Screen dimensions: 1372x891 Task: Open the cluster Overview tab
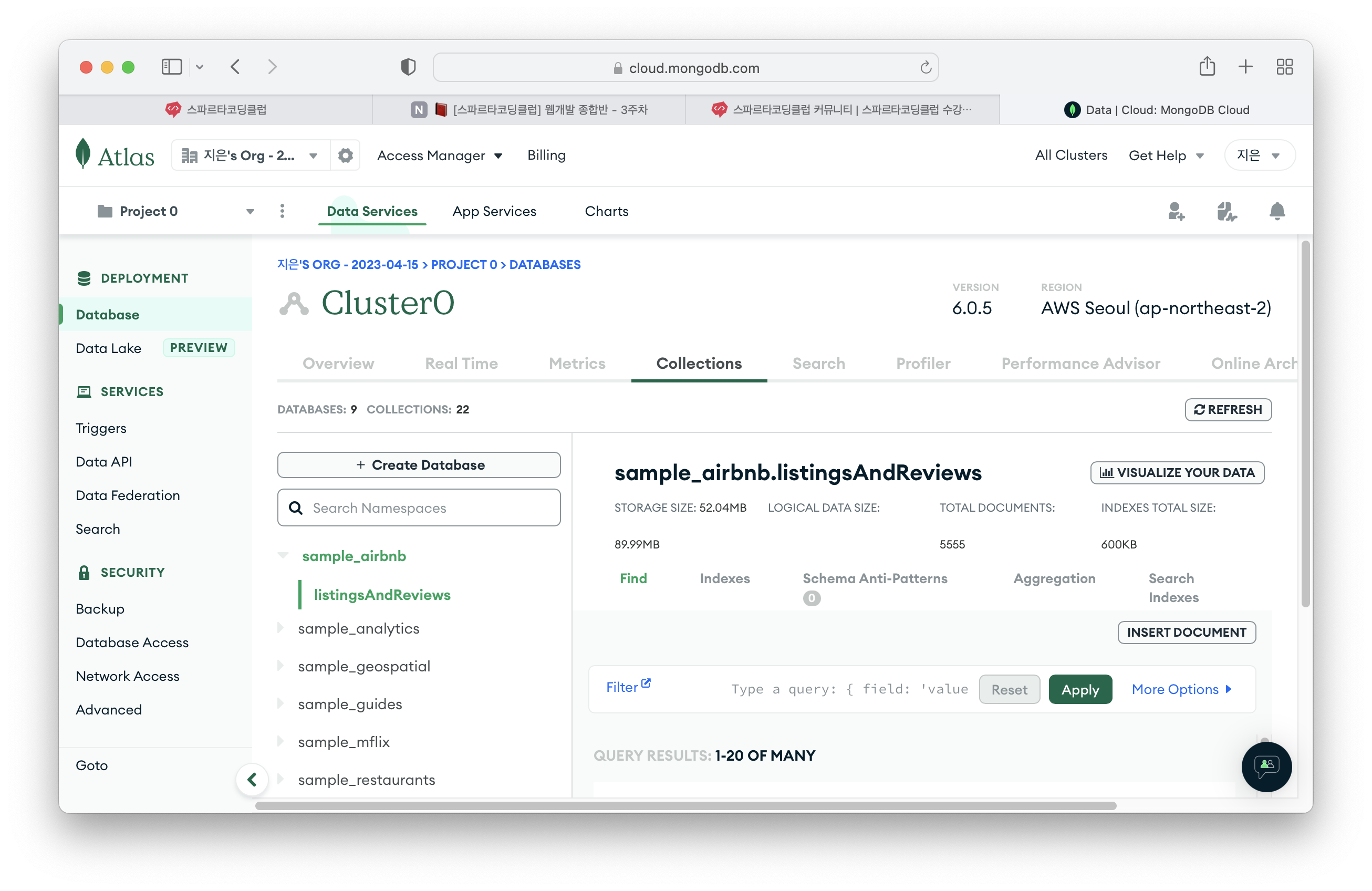point(338,364)
